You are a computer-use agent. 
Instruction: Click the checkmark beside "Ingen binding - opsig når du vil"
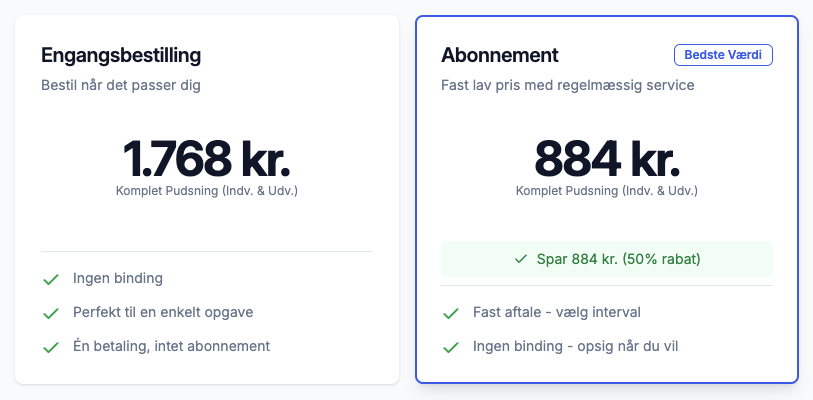(x=451, y=347)
